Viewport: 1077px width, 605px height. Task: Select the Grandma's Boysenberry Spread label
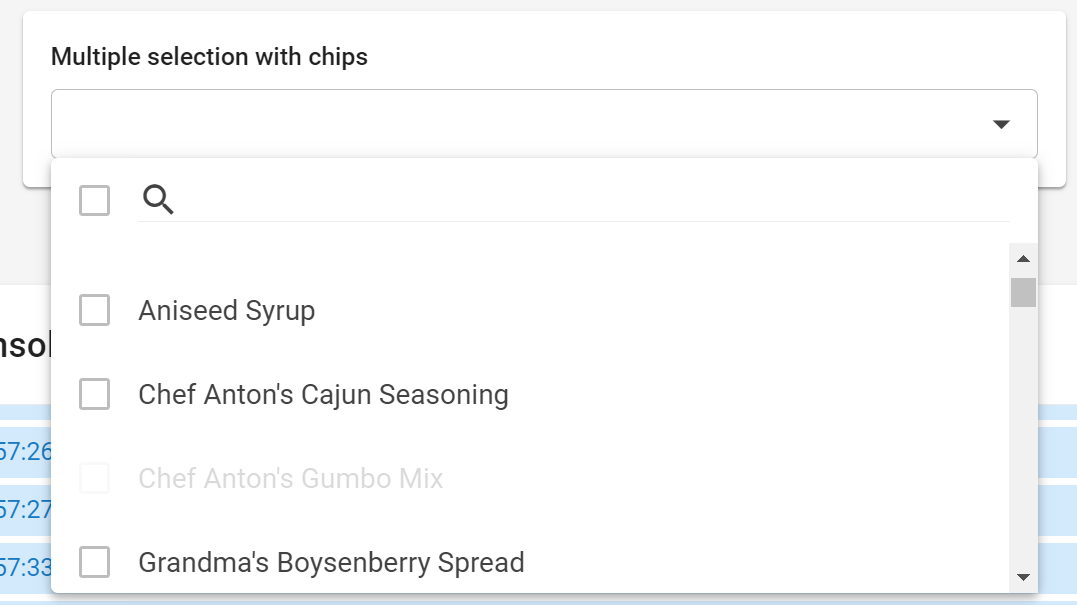pyautogui.click(x=331, y=563)
